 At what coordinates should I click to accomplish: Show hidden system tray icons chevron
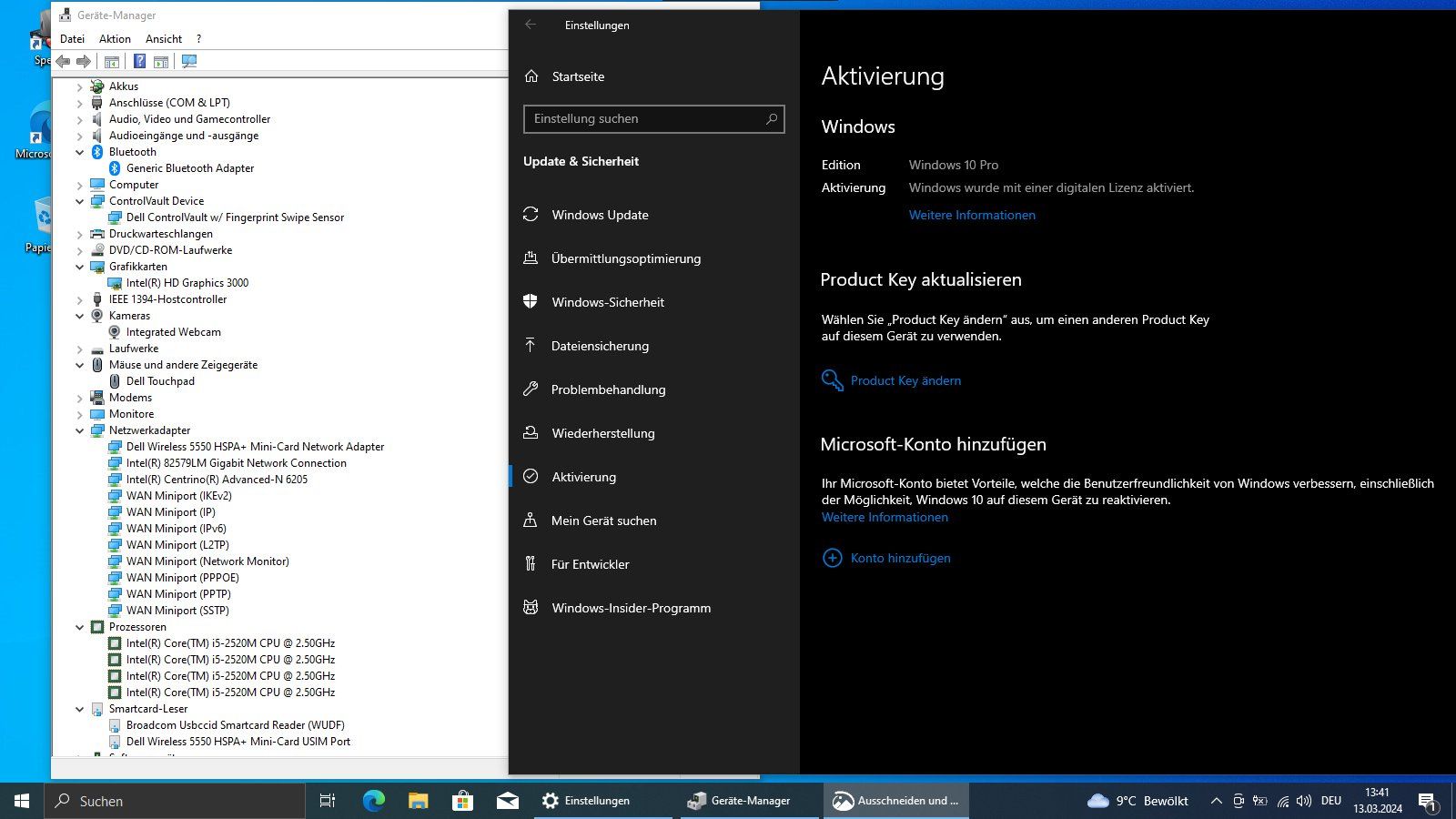click(x=1216, y=801)
